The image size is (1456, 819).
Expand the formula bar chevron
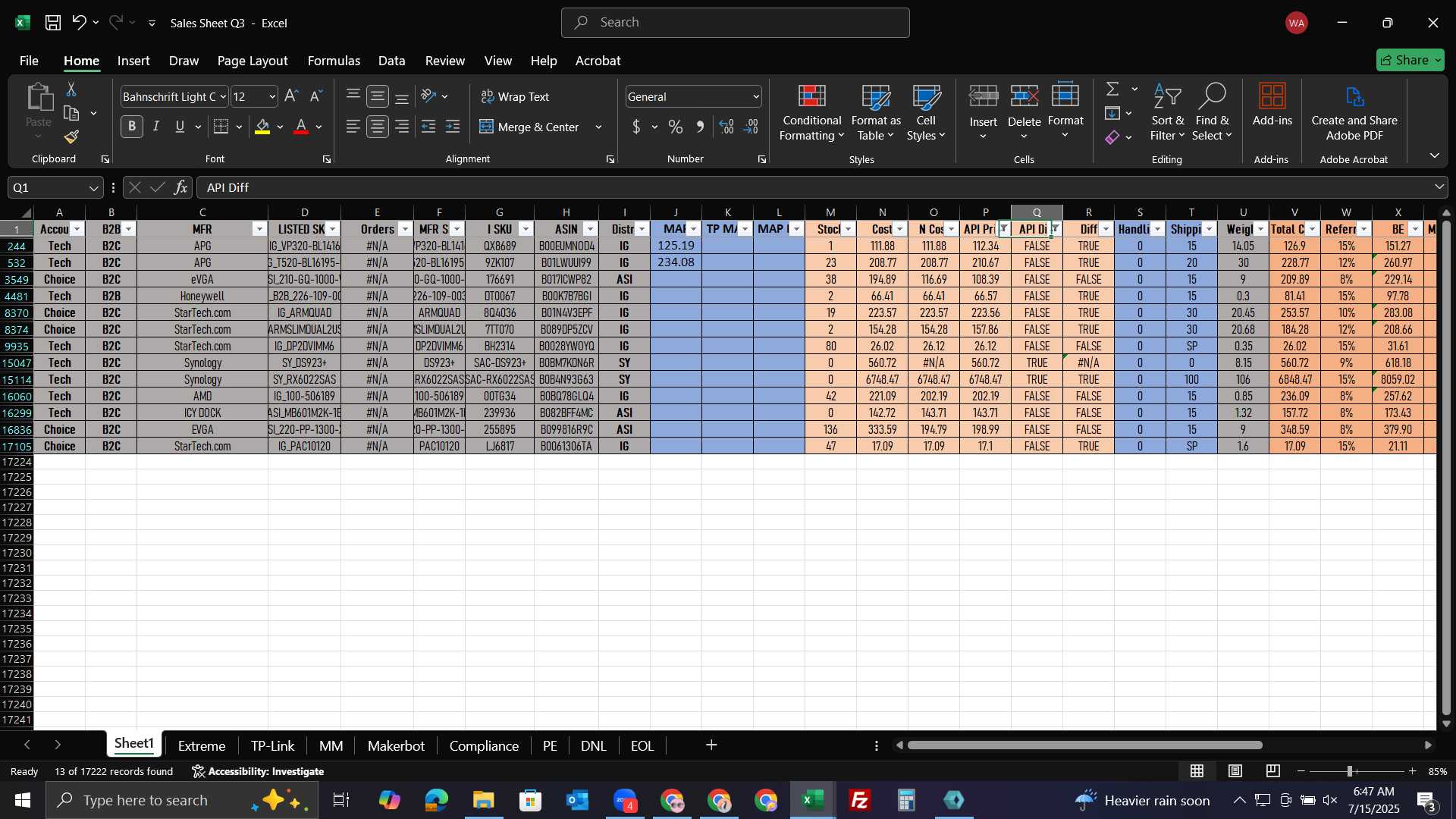tap(1439, 187)
